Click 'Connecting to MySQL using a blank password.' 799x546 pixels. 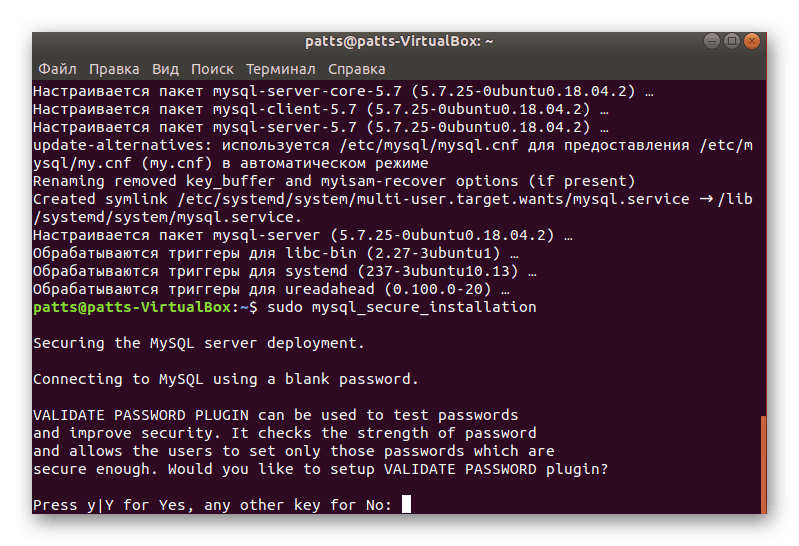tap(225, 379)
